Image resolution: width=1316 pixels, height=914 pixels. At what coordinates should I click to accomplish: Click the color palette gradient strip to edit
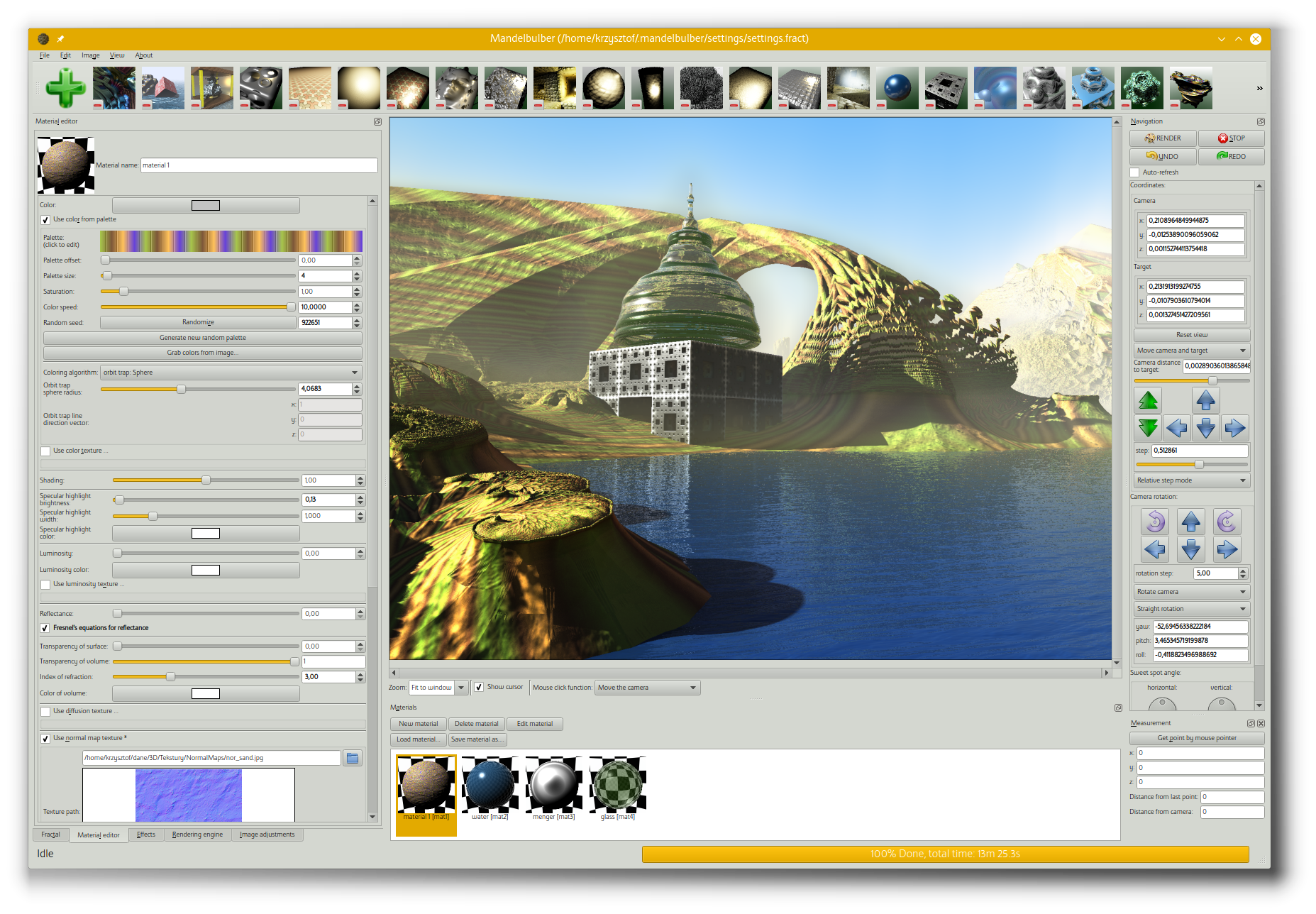click(231, 241)
